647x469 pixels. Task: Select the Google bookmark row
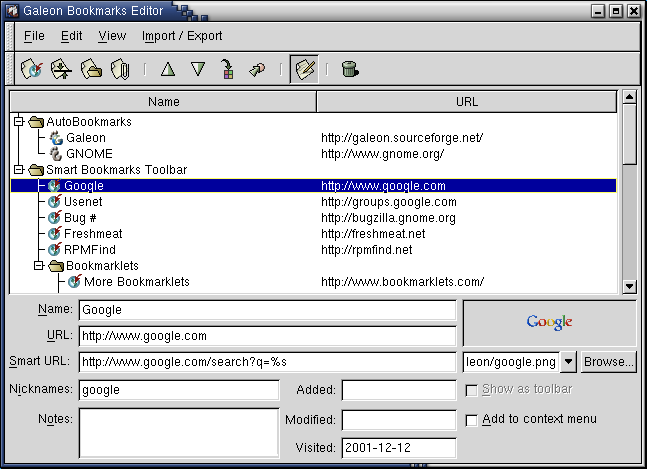pyautogui.click(x=314, y=186)
